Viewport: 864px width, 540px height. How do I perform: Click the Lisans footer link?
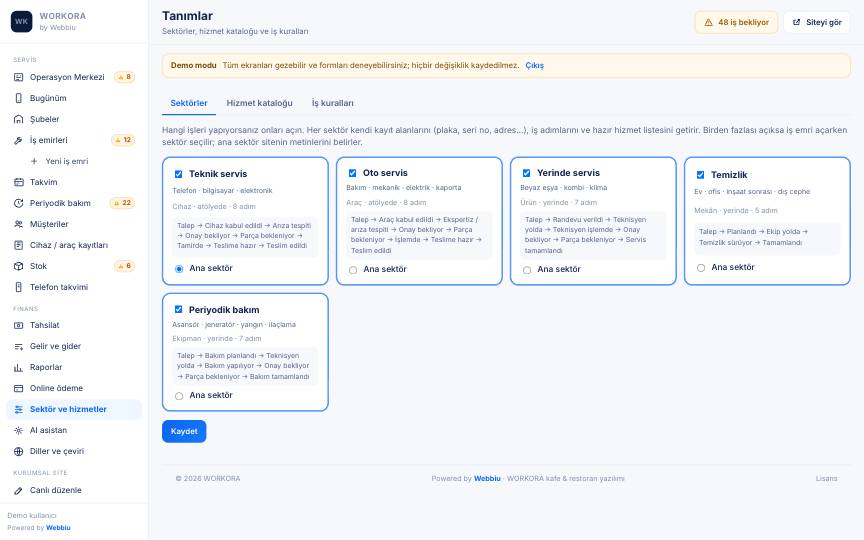point(827,478)
